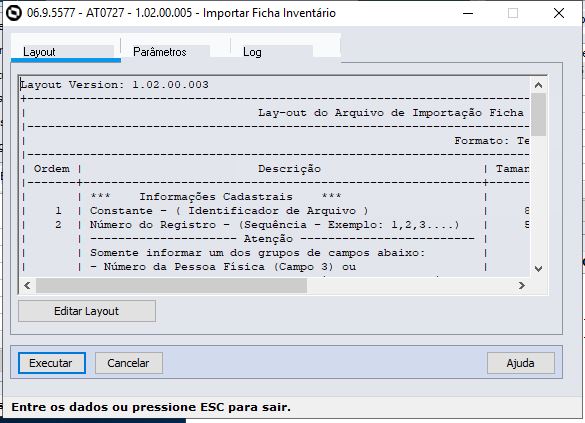
Task: Minimize the Importar Ficha Inventário window
Action: (x=468, y=13)
